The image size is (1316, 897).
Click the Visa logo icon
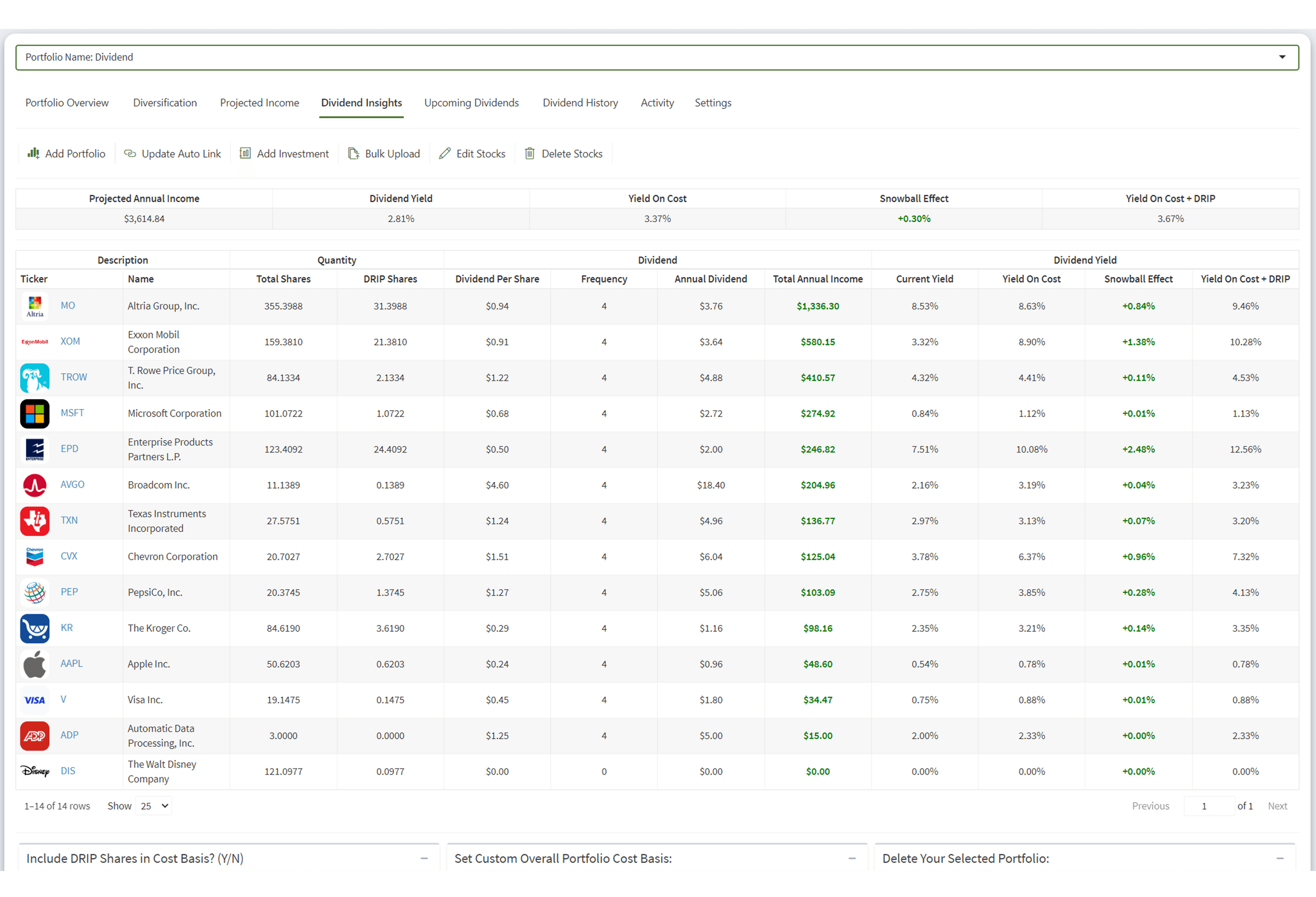35,700
